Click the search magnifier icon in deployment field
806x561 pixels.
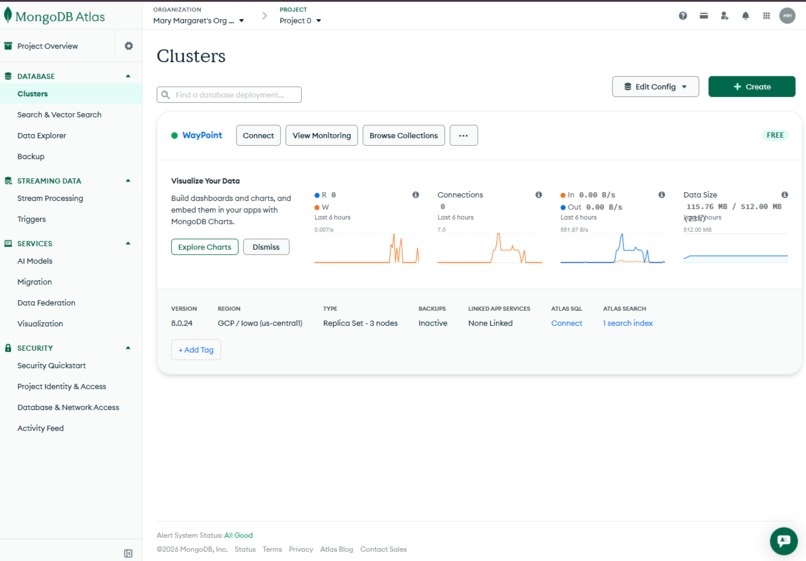tap(166, 95)
